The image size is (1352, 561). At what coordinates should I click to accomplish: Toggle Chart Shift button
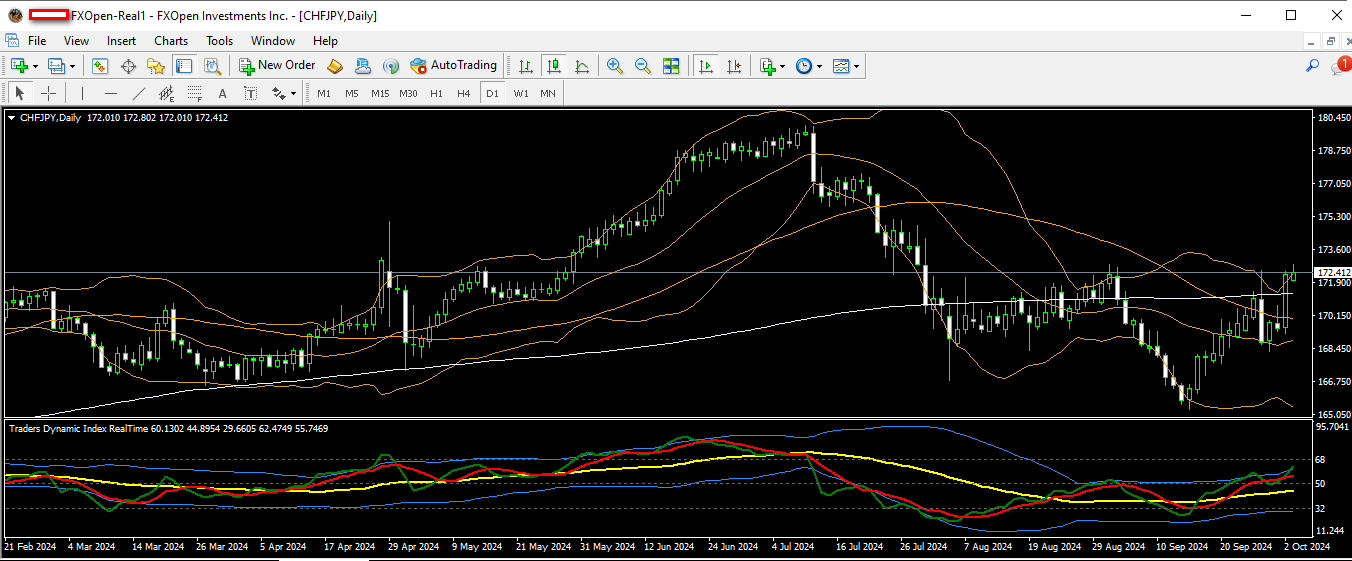[734, 66]
